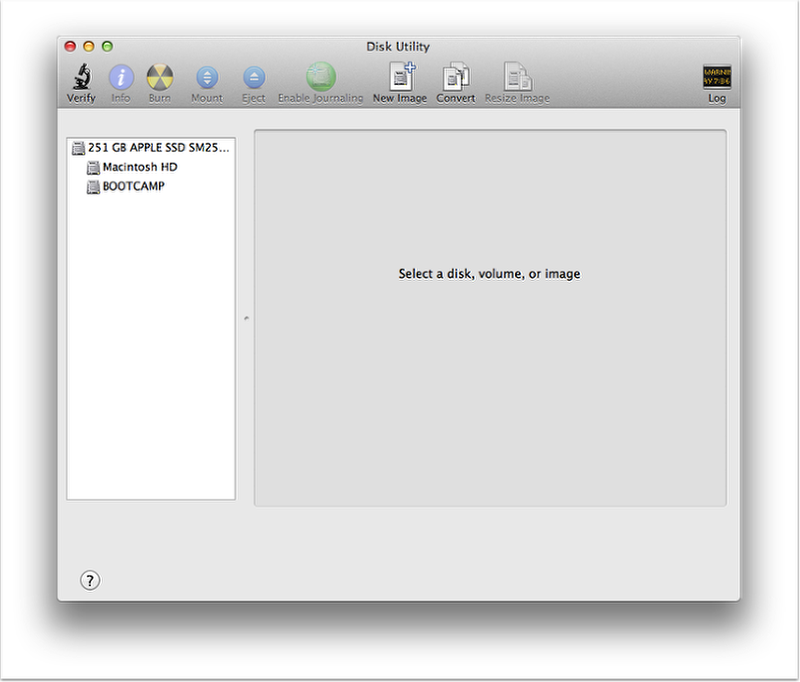
Task: Click the Enable Journaling icon
Action: (x=320, y=78)
